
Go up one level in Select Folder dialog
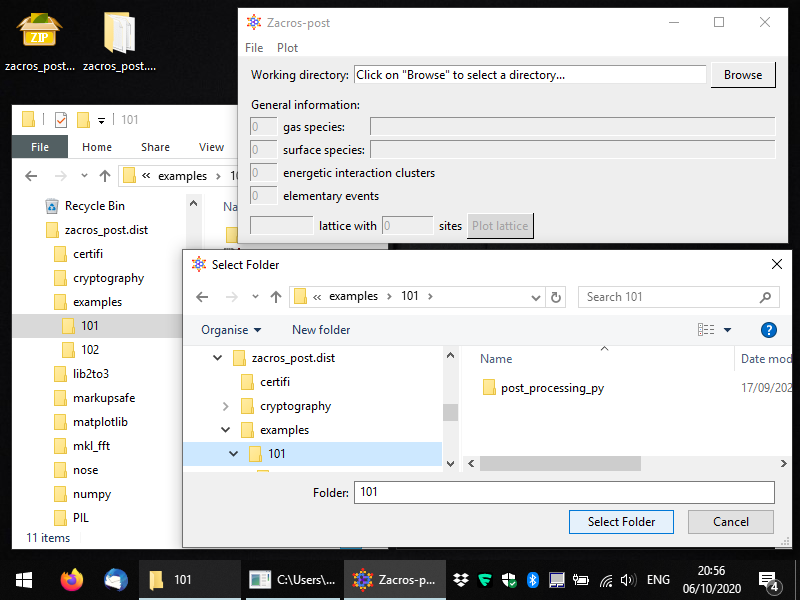(x=276, y=297)
